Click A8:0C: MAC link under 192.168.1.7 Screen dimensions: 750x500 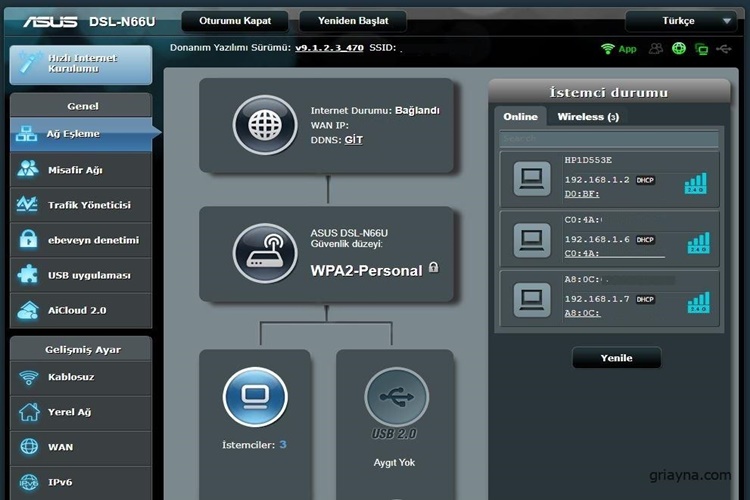pyautogui.click(x=582, y=313)
